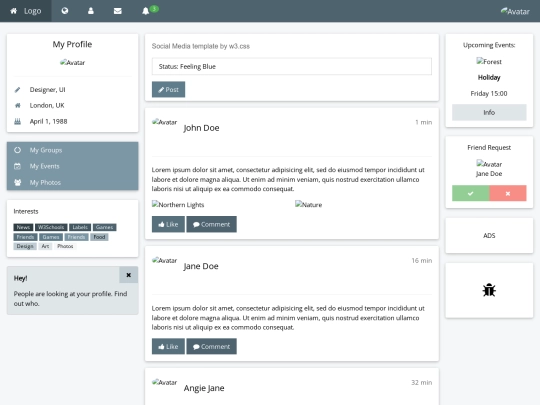Dismiss the Hey! alert box
This screenshot has width=540, height=405.
pos(128,275)
